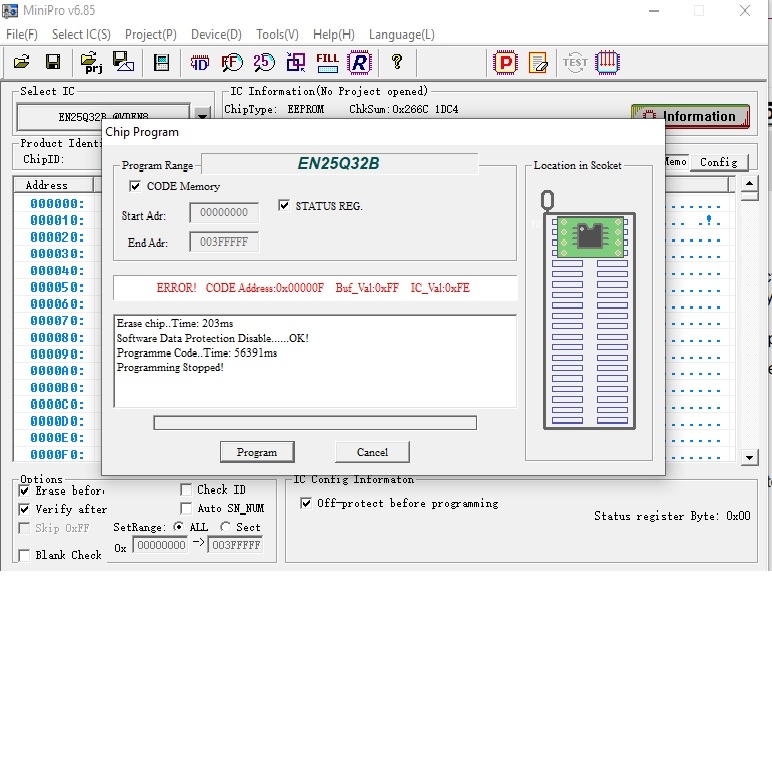Enable Check ID checkbox
This screenshot has width=772, height=761.
pyautogui.click(x=186, y=490)
